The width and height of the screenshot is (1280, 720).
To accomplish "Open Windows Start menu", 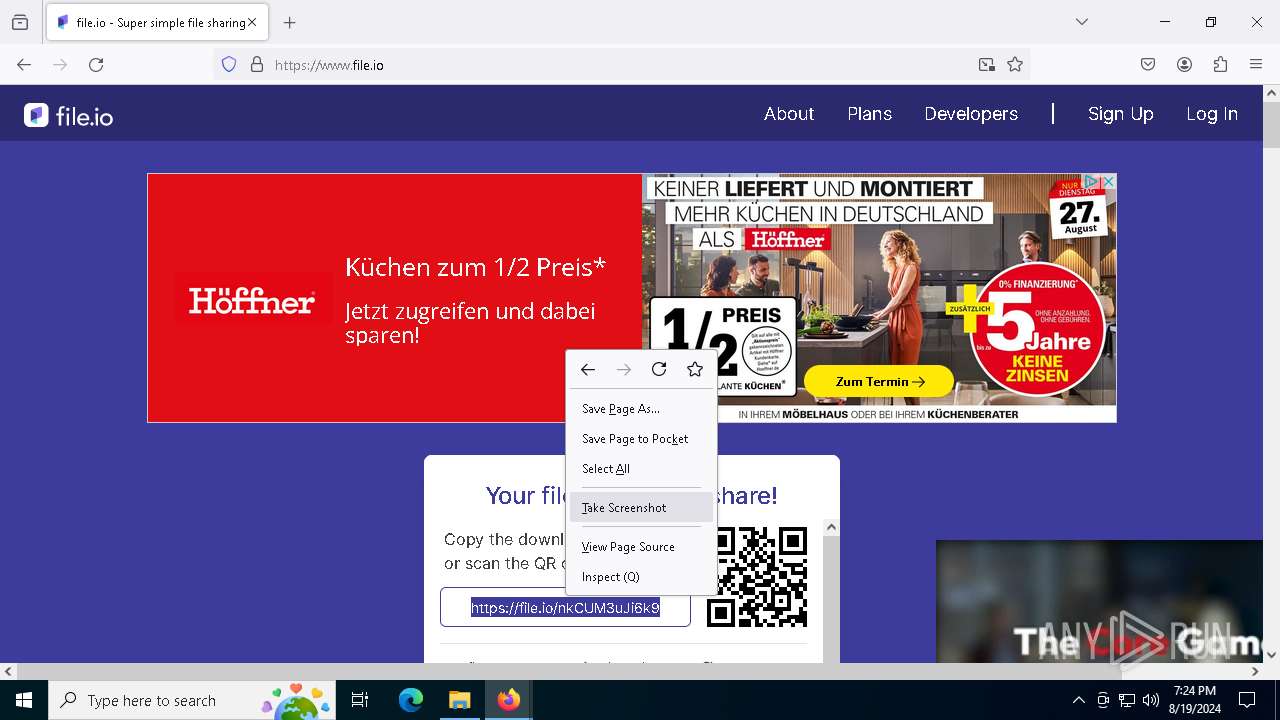I will (x=24, y=700).
